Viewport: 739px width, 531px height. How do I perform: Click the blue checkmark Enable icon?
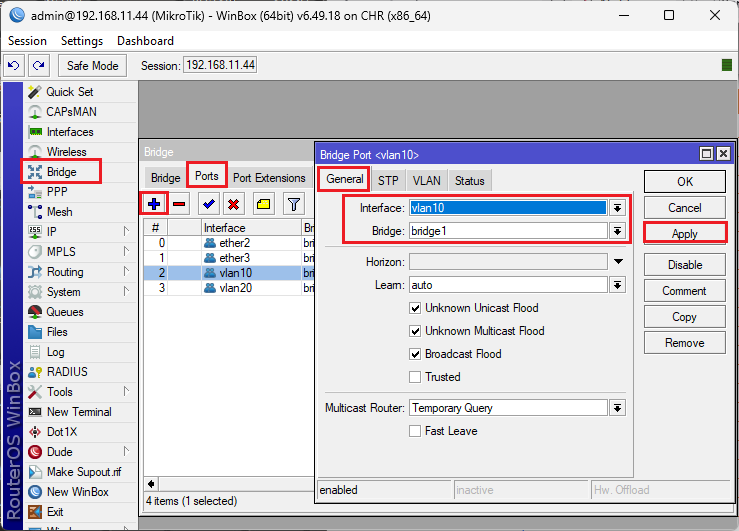coord(209,204)
